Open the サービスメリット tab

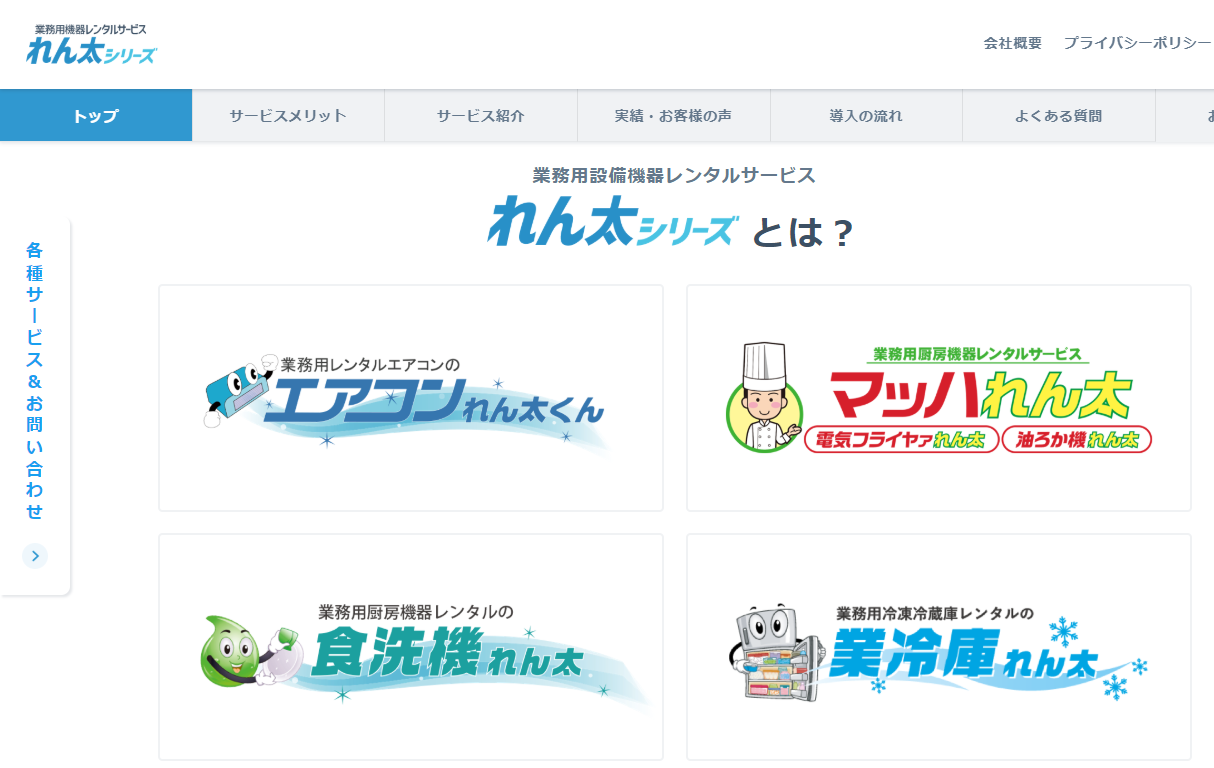288,115
